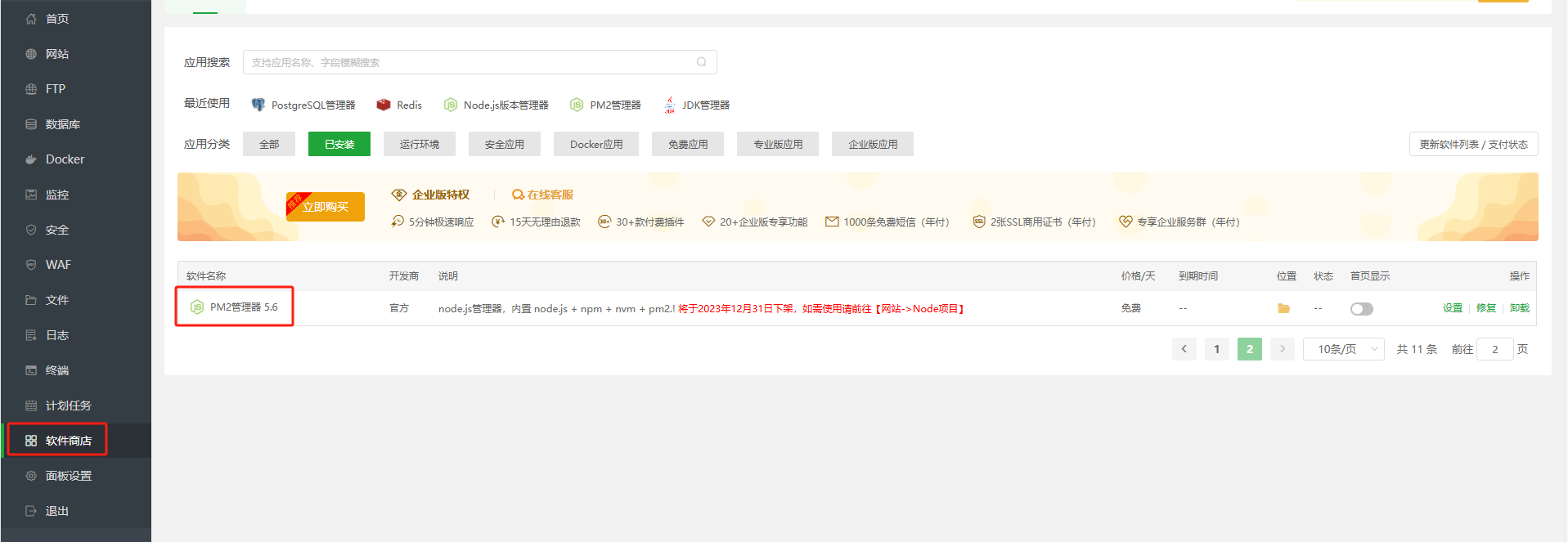The width and height of the screenshot is (1568, 542).
Task: Click the 价格/天 column header
Action: 1139,276
